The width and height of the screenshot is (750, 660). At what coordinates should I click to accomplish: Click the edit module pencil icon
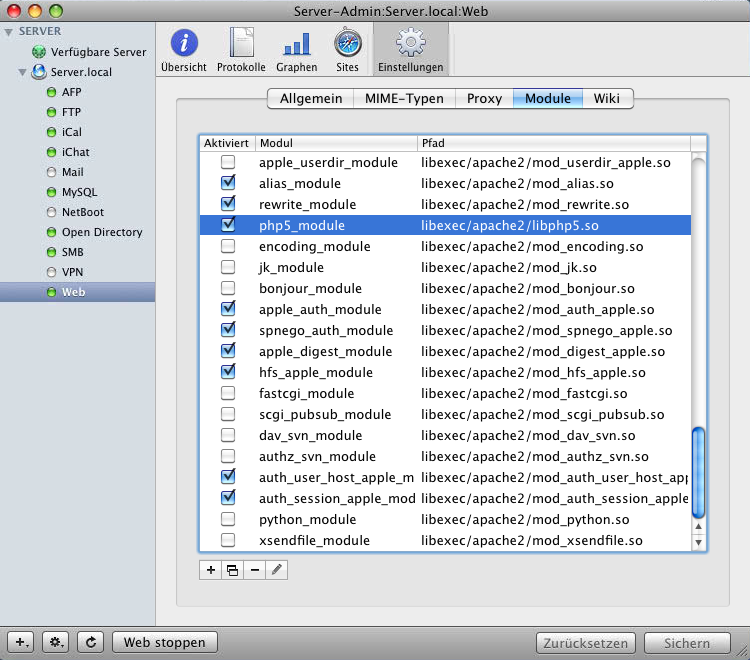click(277, 570)
